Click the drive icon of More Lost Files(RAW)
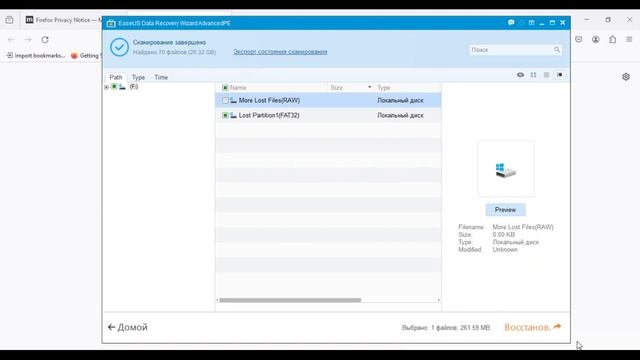640x360 pixels. (x=233, y=100)
